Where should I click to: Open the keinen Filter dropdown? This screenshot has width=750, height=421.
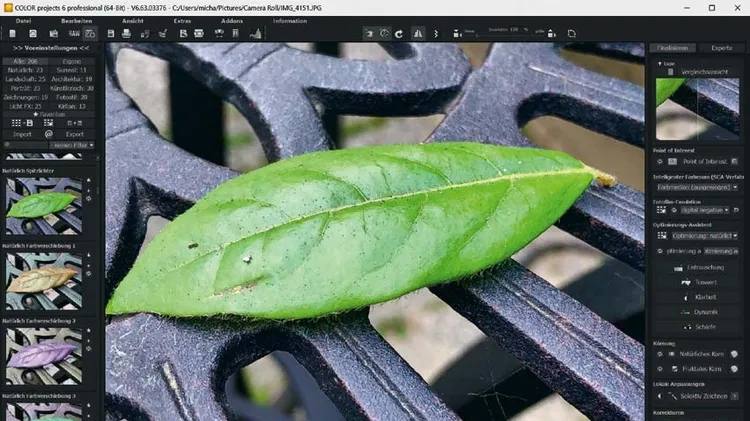pos(72,145)
